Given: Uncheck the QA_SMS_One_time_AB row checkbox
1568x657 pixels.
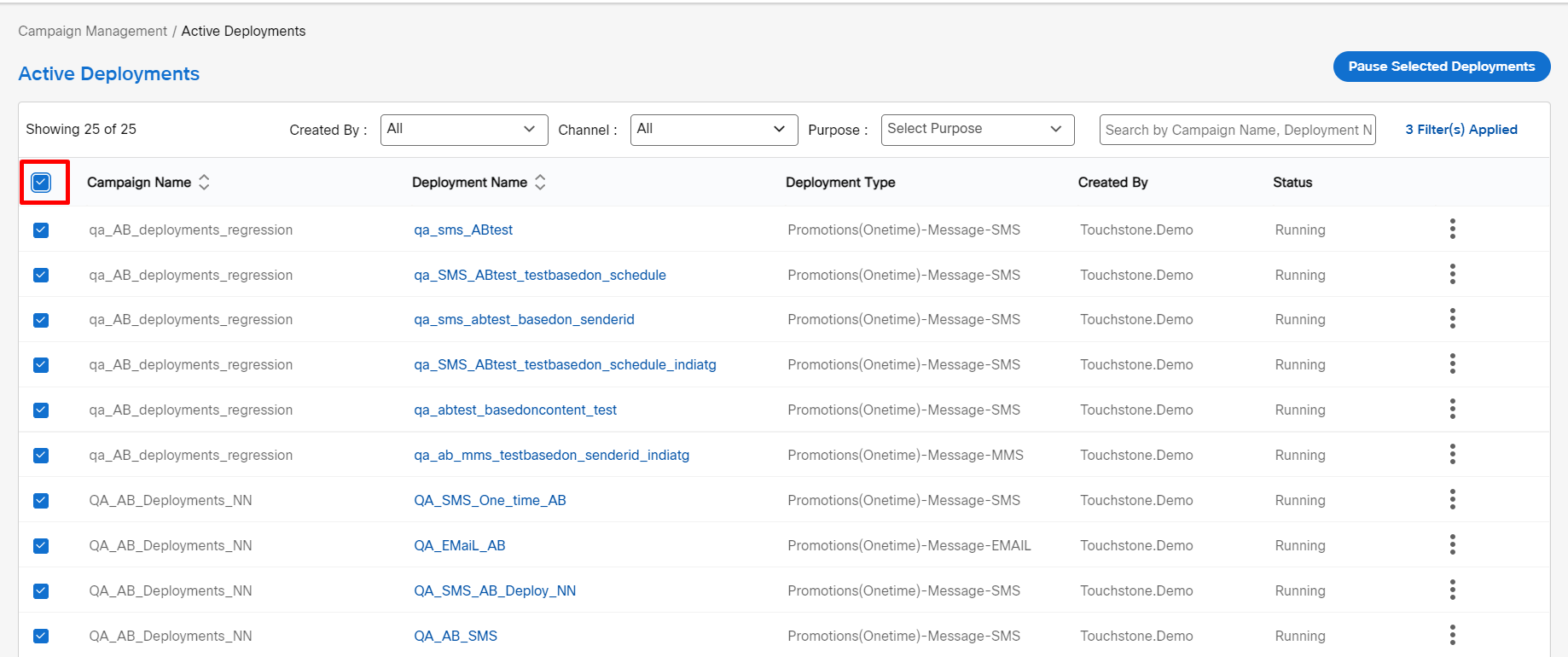Looking at the screenshot, I should point(41,501).
